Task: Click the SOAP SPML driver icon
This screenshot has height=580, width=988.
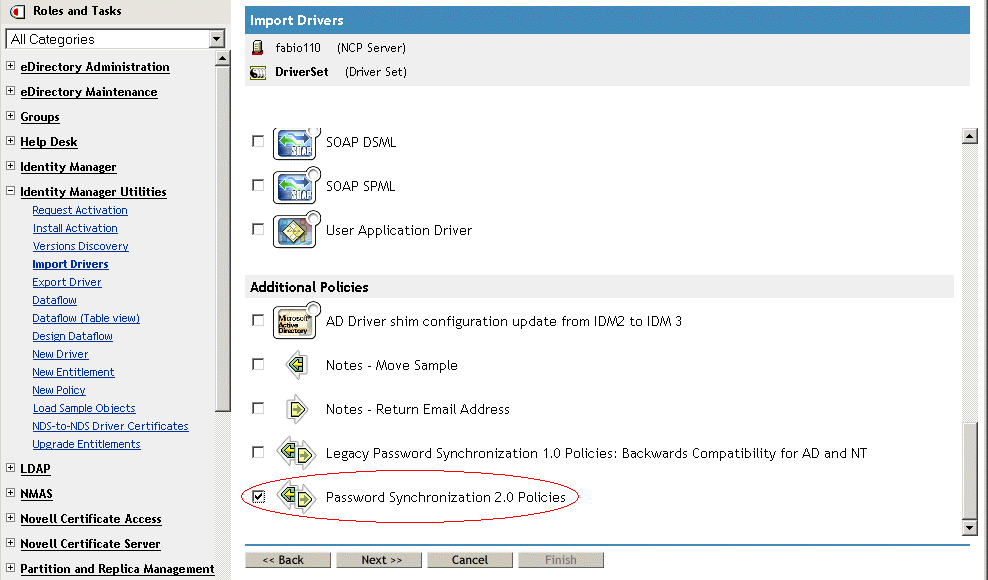Action: [x=295, y=186]
